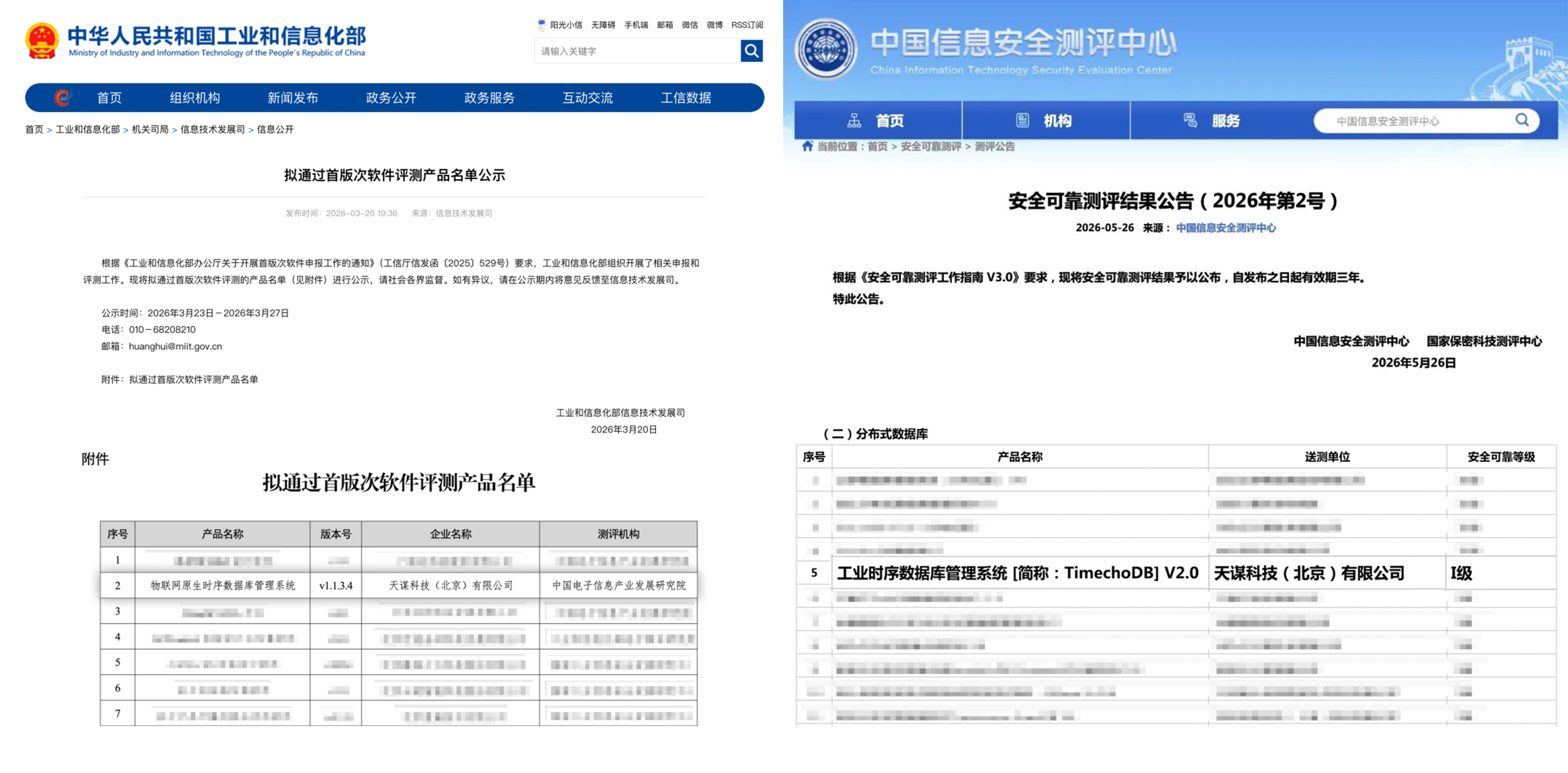The width and height of the screenshot is (1568, 773).
Task: Click the swirl icon in MIIT navigation bar
Action: point(62,97)
